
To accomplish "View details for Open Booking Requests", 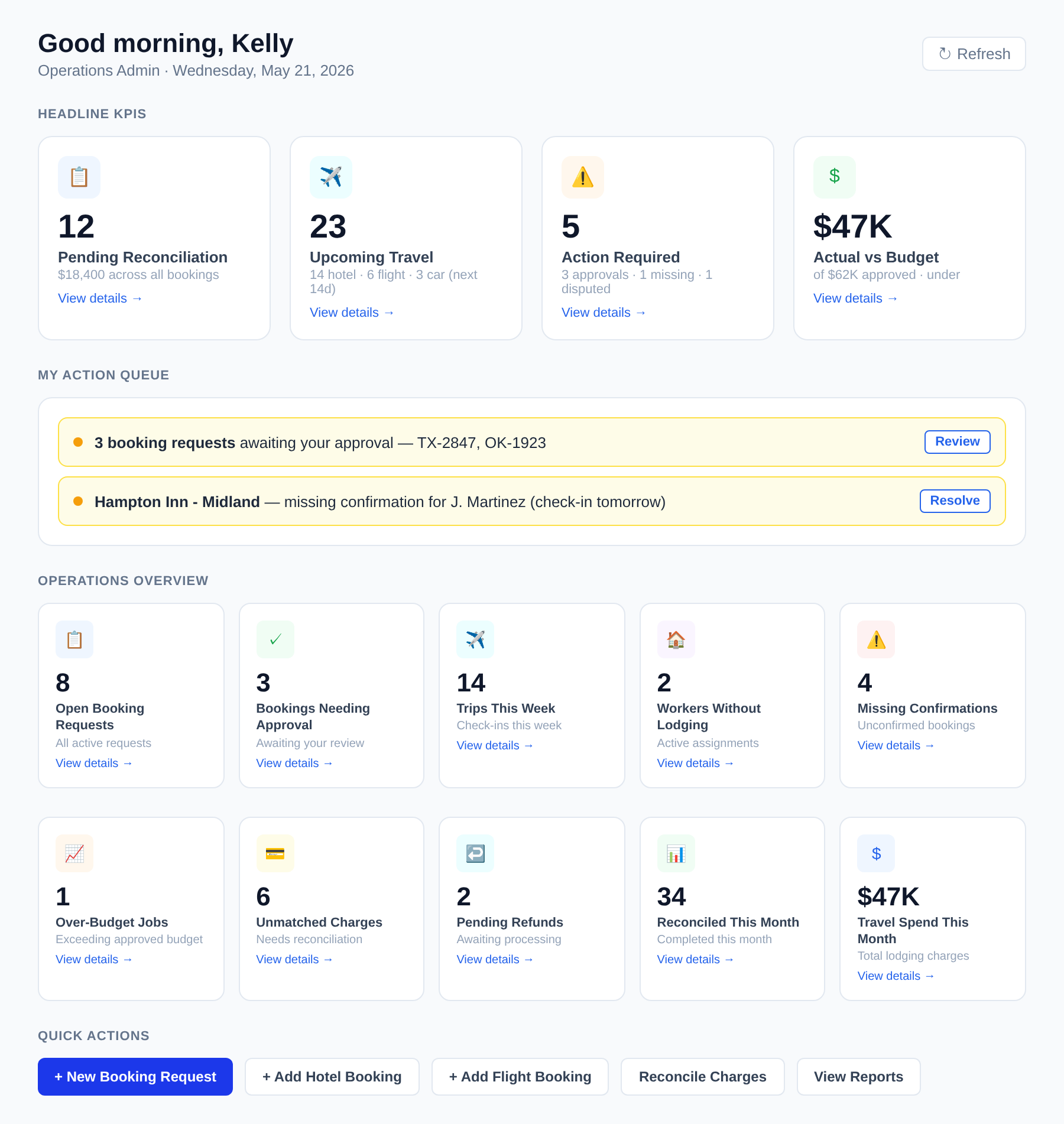I will point(94,763).
